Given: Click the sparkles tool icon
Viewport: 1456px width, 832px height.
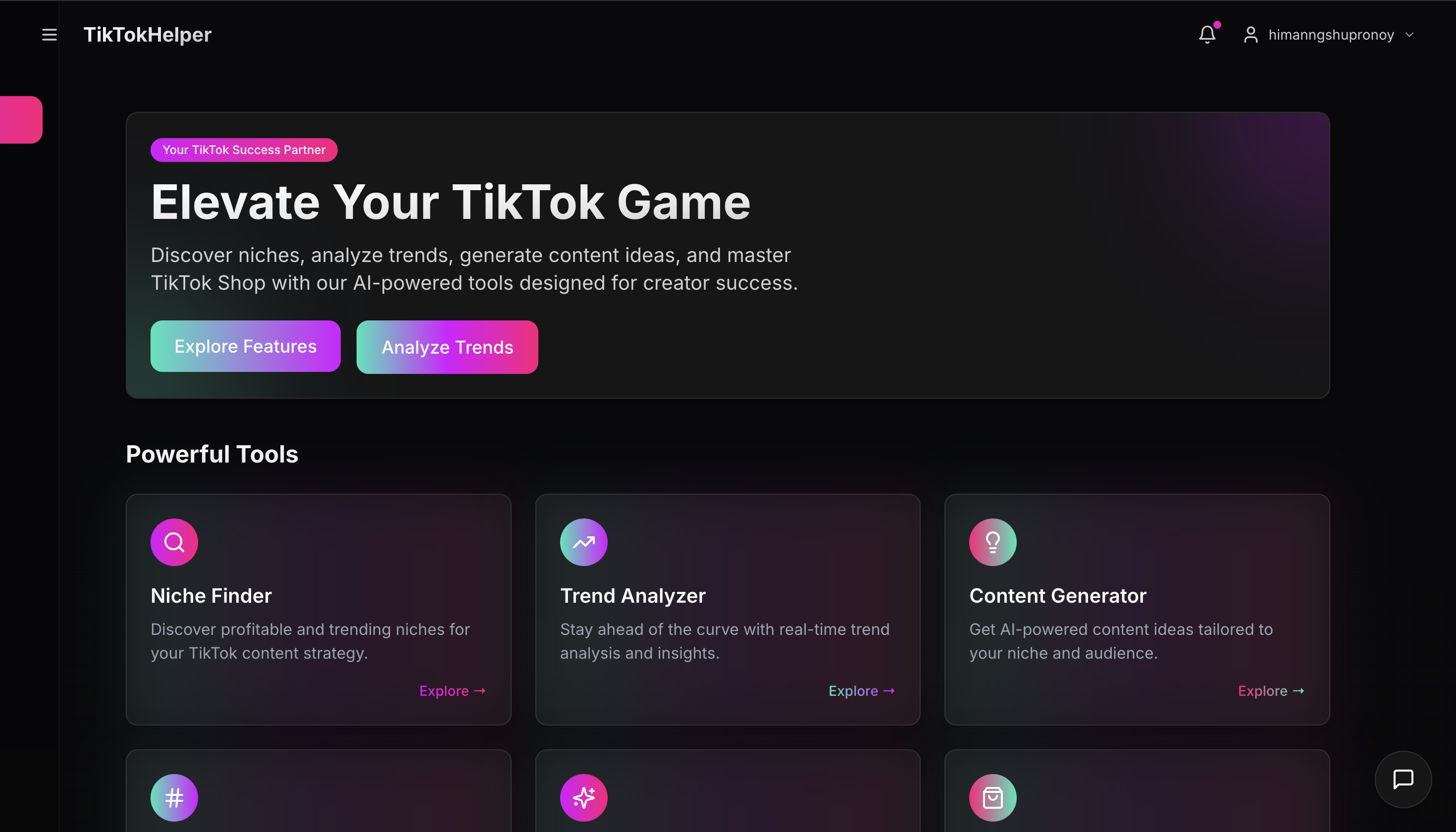Looking at the screenshot, I should 583,797.
